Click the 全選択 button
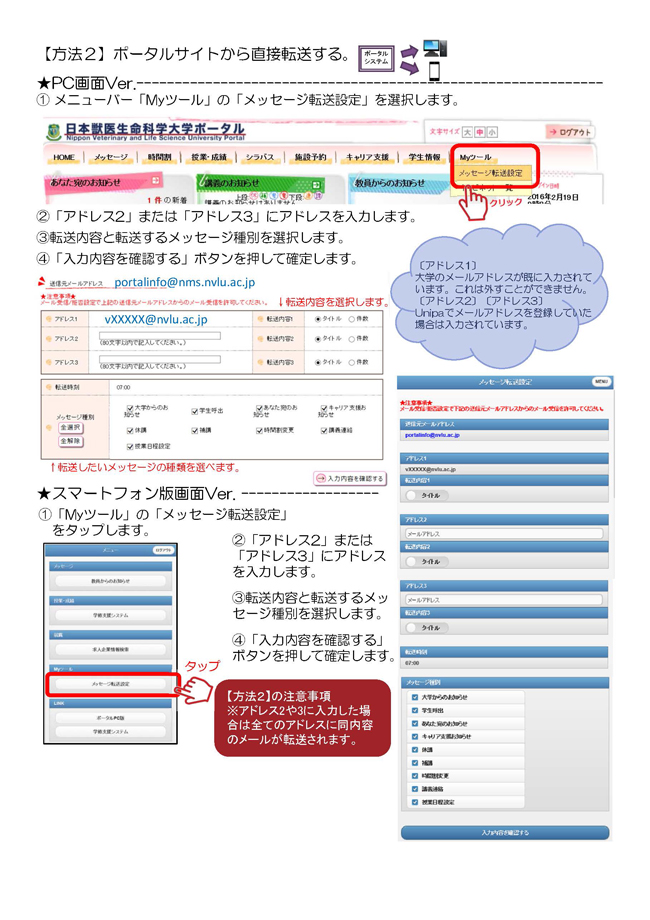Screen dimensions: 650x920 click(x=70, y=428)
